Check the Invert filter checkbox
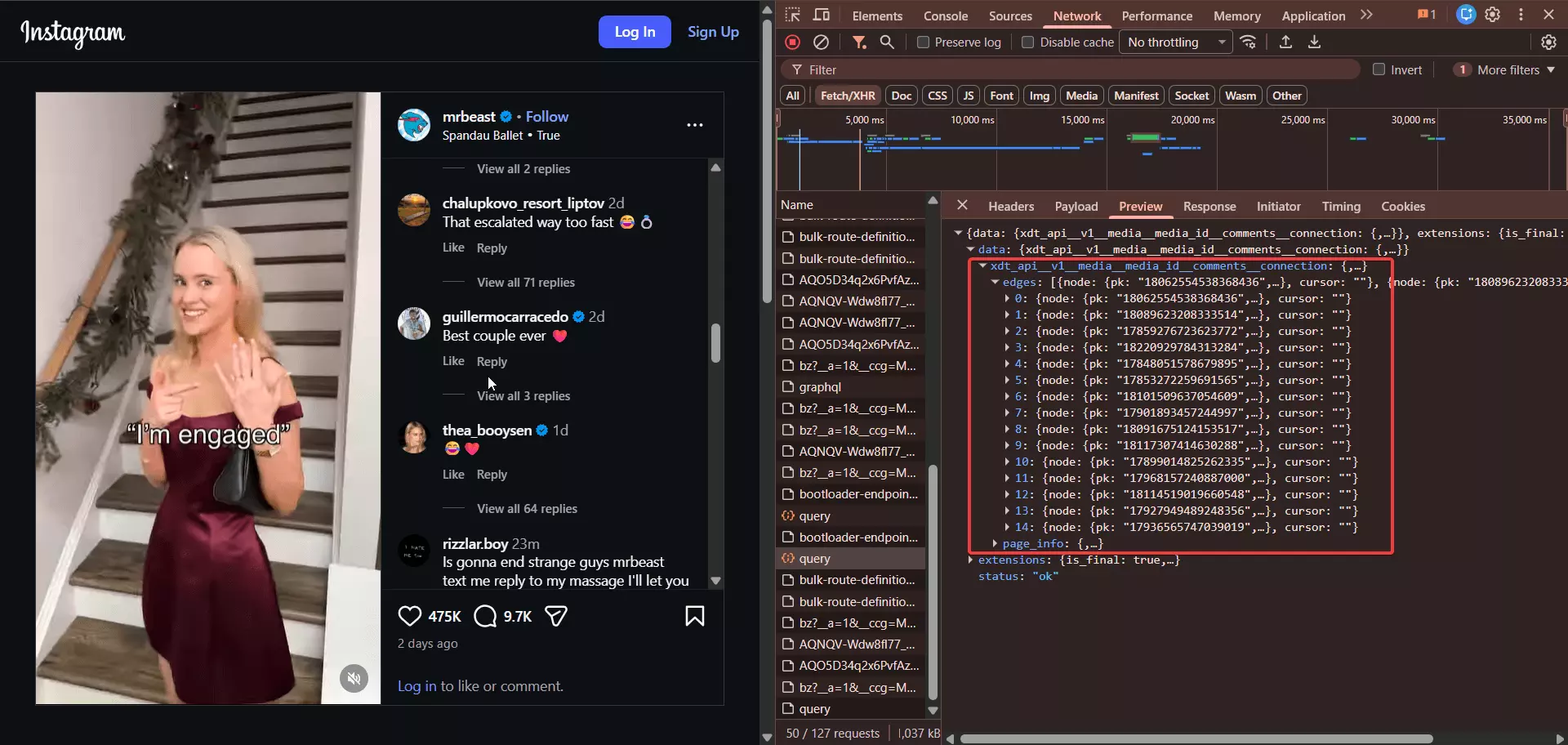 pyautogui.click(x=1379, y=70)
